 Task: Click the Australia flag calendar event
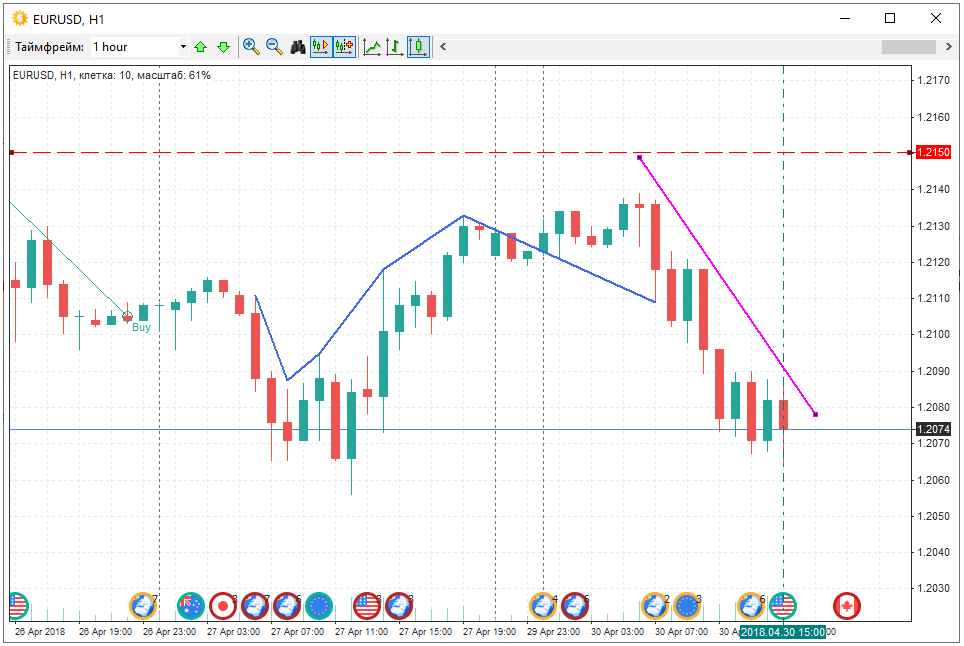point(191,605)
